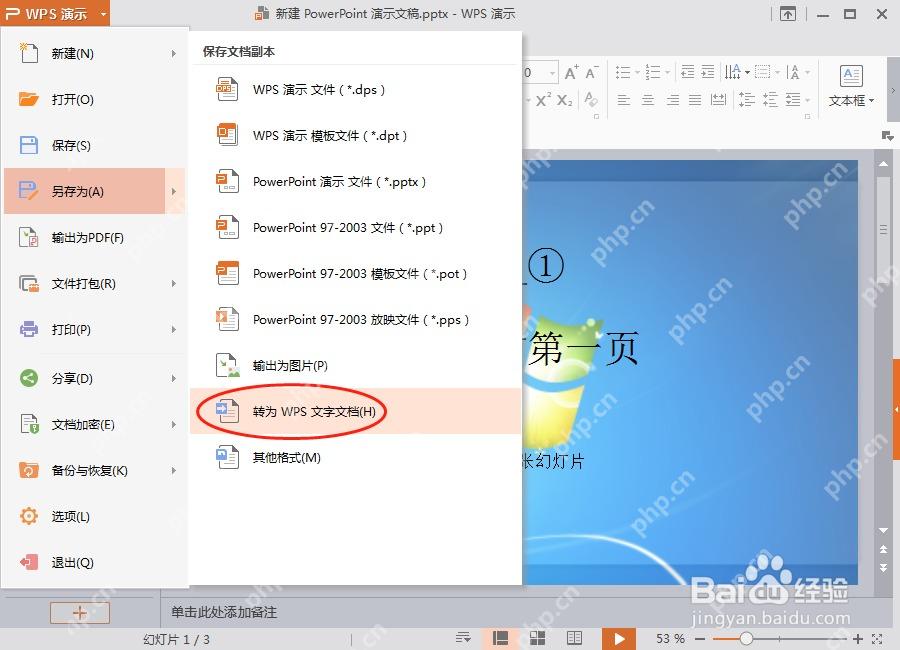
Task: Save copy as WPS 演示 模板文件 (*.dpt)
Action: pos(356,136)
